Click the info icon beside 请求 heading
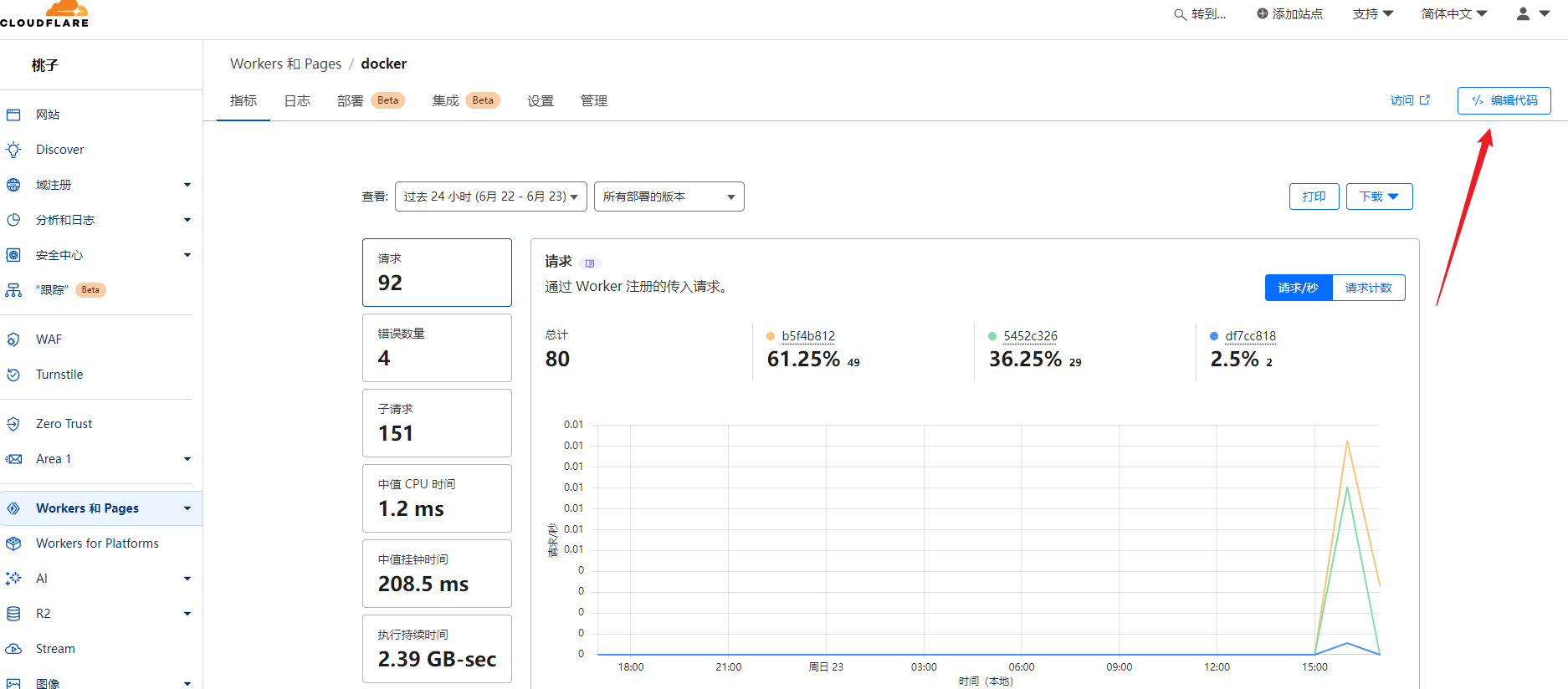The height and width of the screenshot is (689, 1568). click(590, 263)
